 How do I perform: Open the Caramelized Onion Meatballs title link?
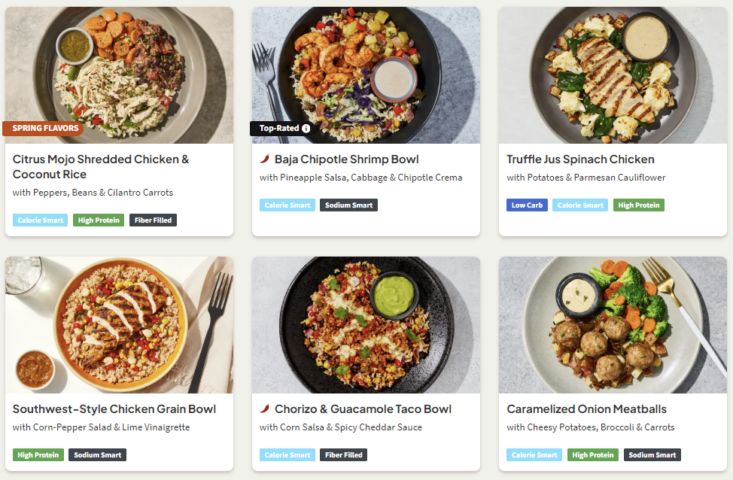click(586, 409)
